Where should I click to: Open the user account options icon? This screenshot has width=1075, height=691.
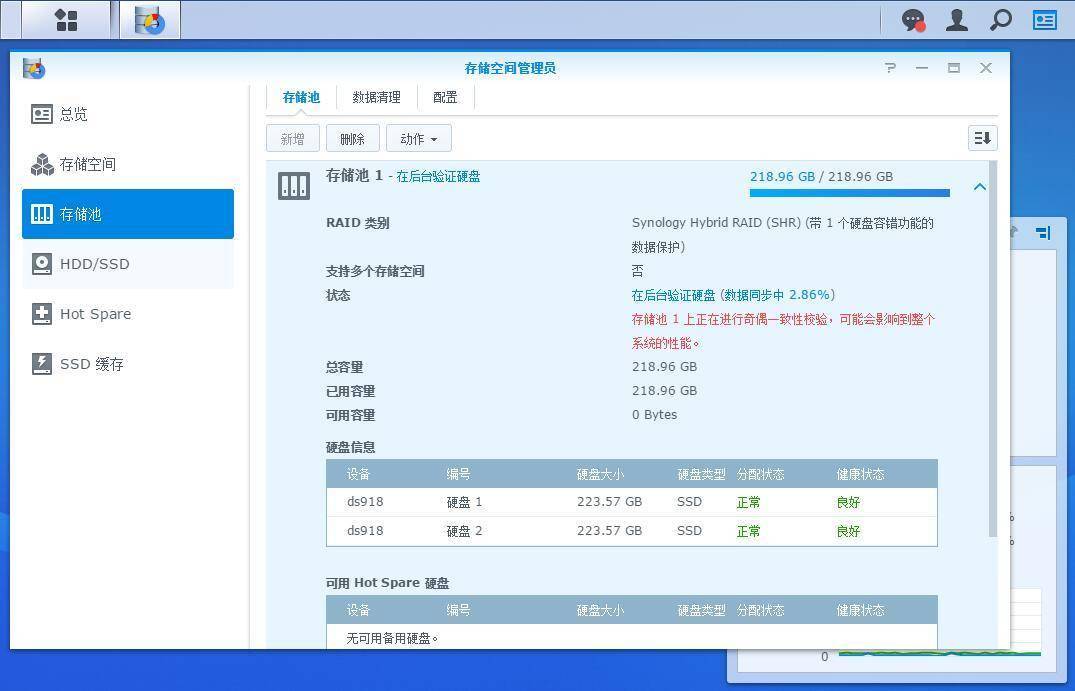pos(957,20)
